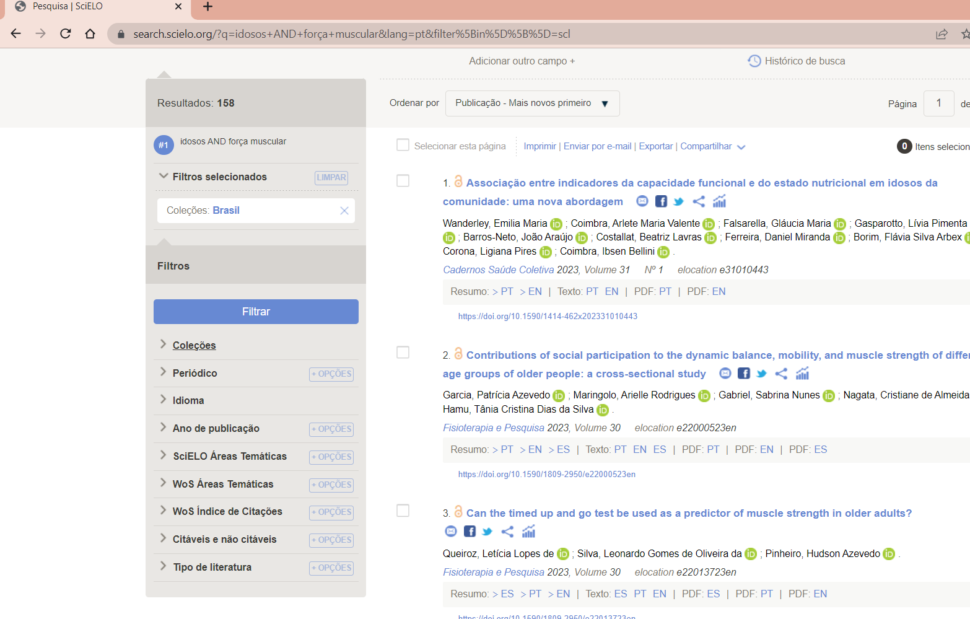Screen dimensions: 970x619
Task: Open the Compartilhar dropdown menu
Action: coord(713,147)
